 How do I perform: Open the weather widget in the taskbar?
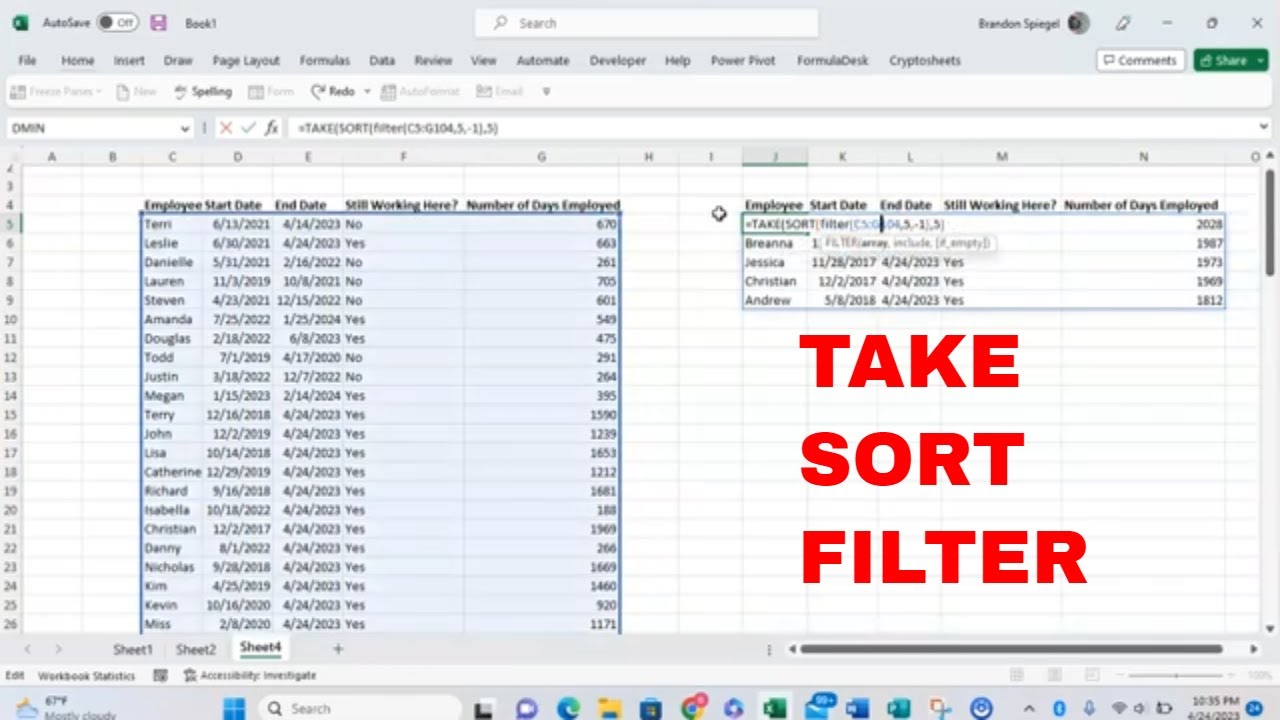pos(64,708)
